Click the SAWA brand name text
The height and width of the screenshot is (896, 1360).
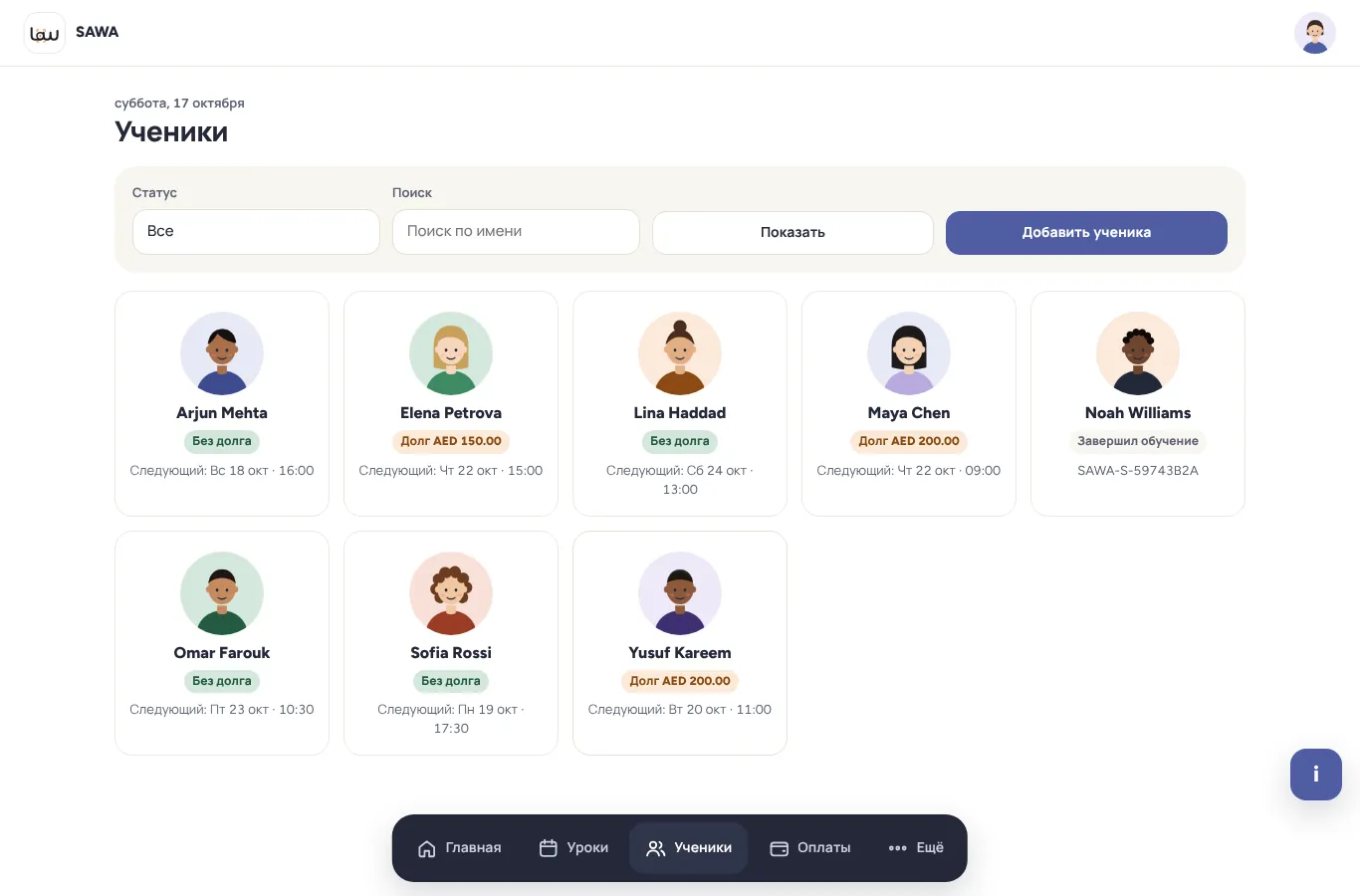pyautogui.click(x=97, y=32)
